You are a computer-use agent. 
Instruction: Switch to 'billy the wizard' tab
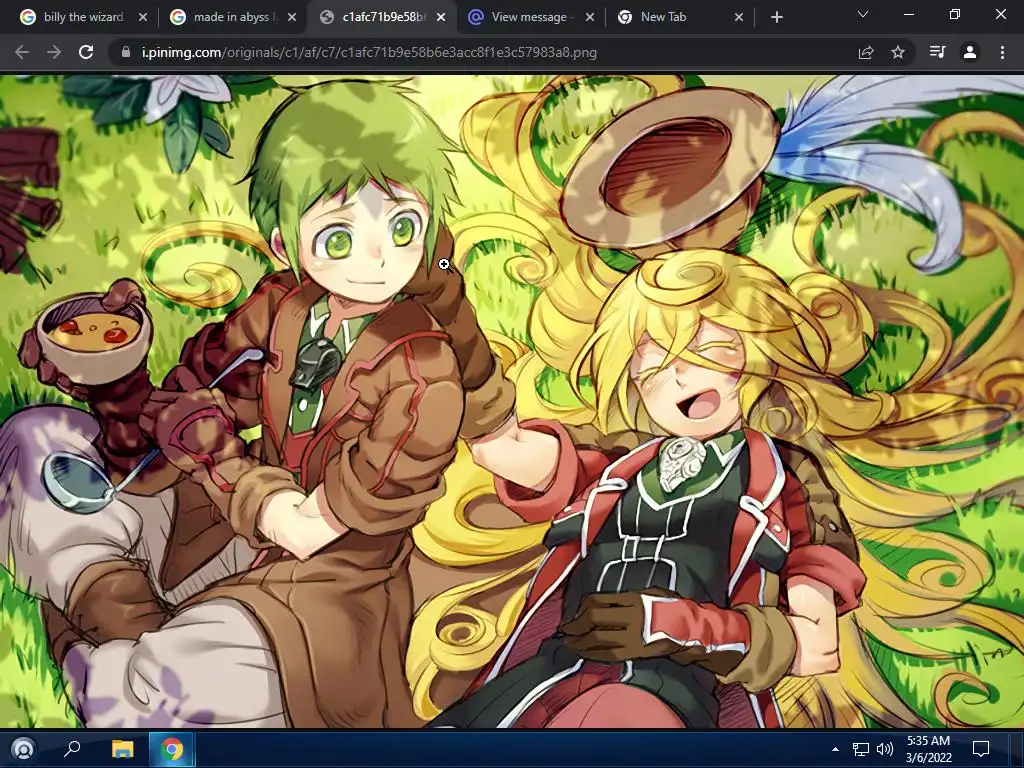click(83, 17)
